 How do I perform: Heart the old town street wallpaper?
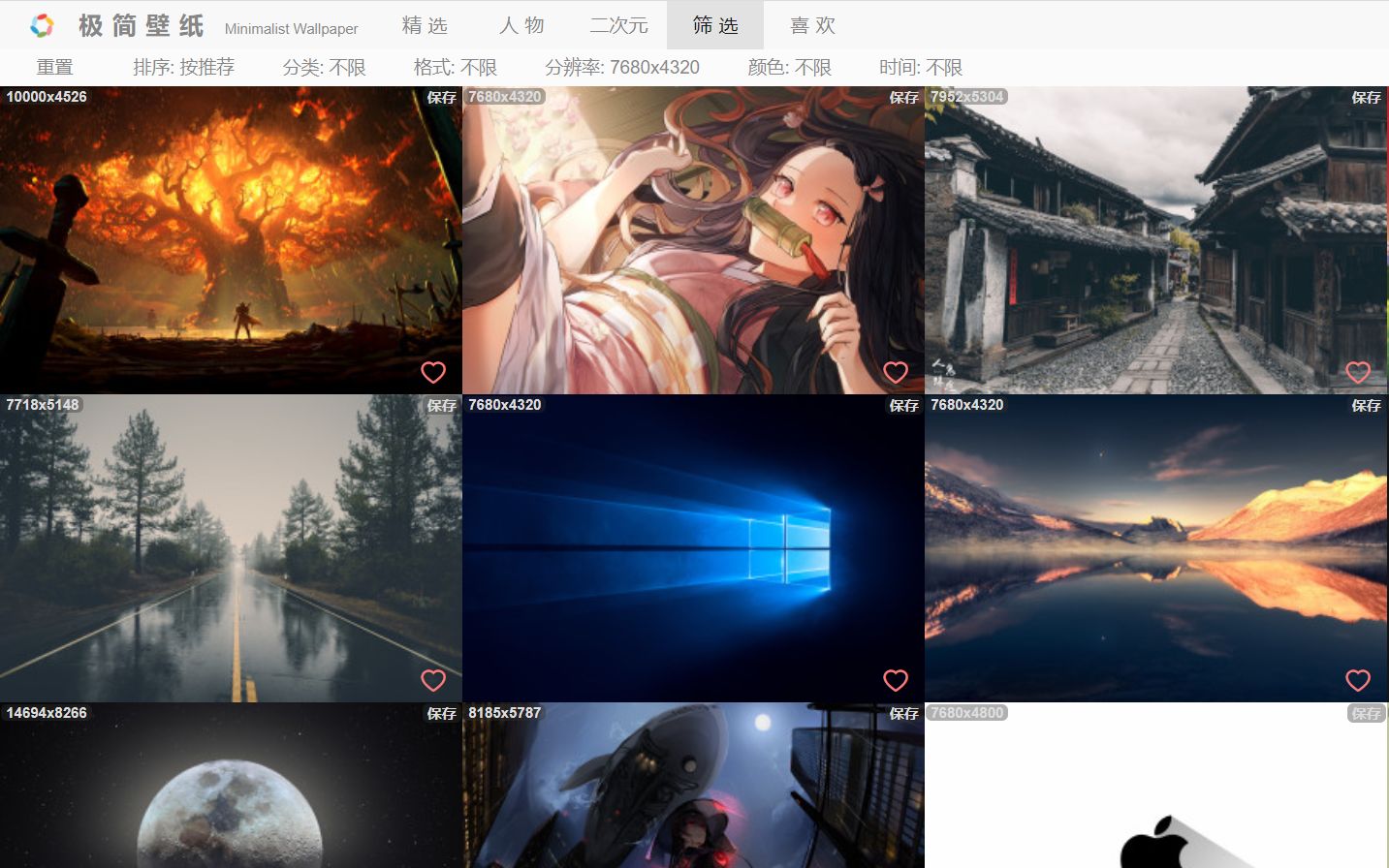tap(1358, 372)
